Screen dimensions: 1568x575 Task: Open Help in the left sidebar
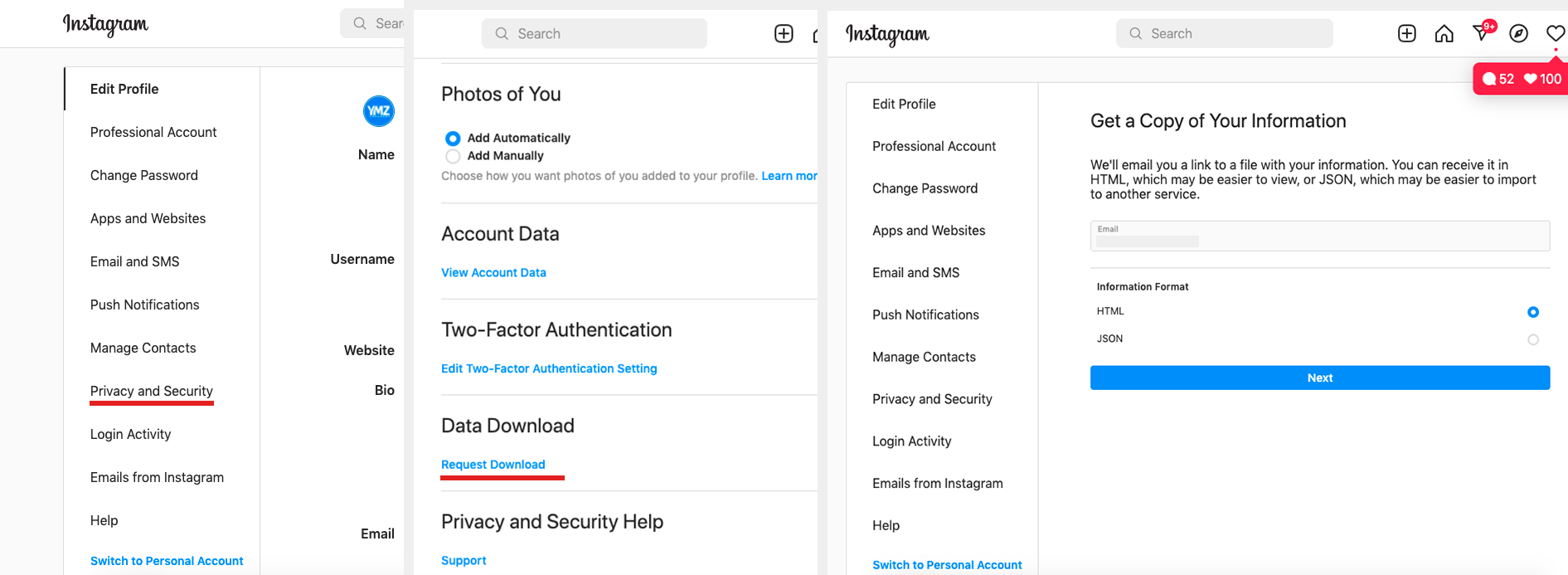click(x=104, y=520)
